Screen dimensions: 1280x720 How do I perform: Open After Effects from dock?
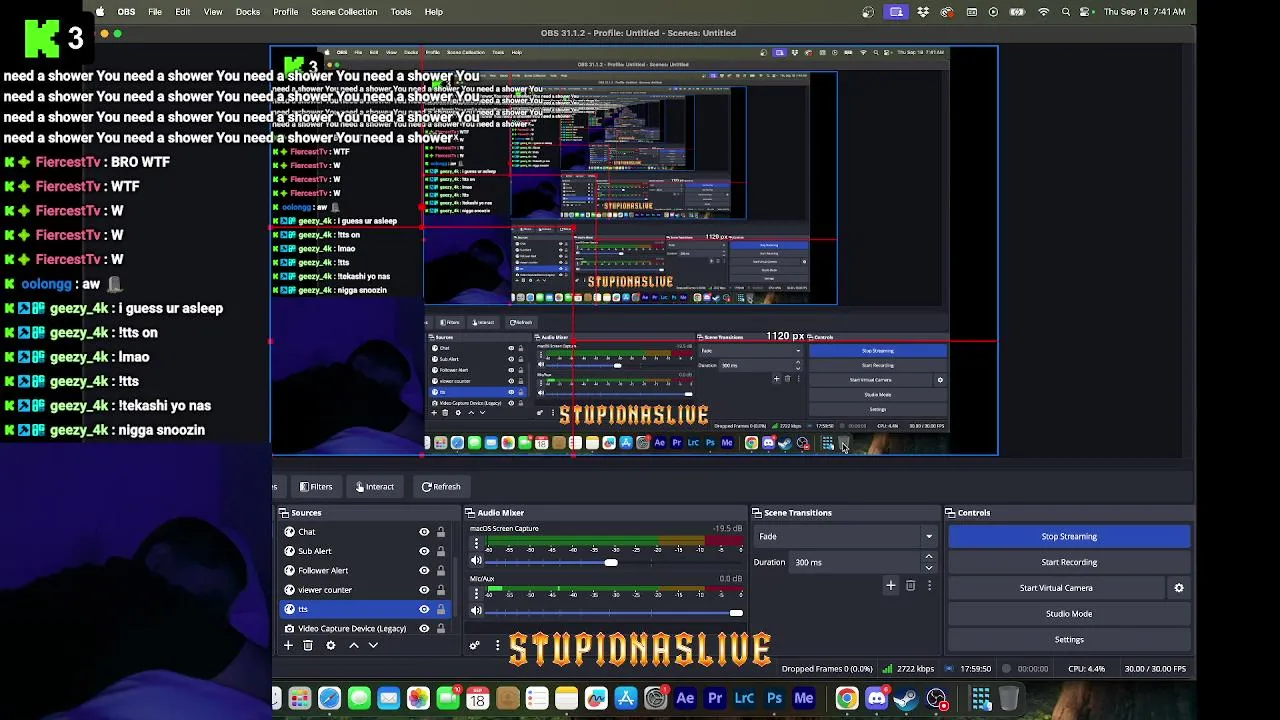[685, 699]
